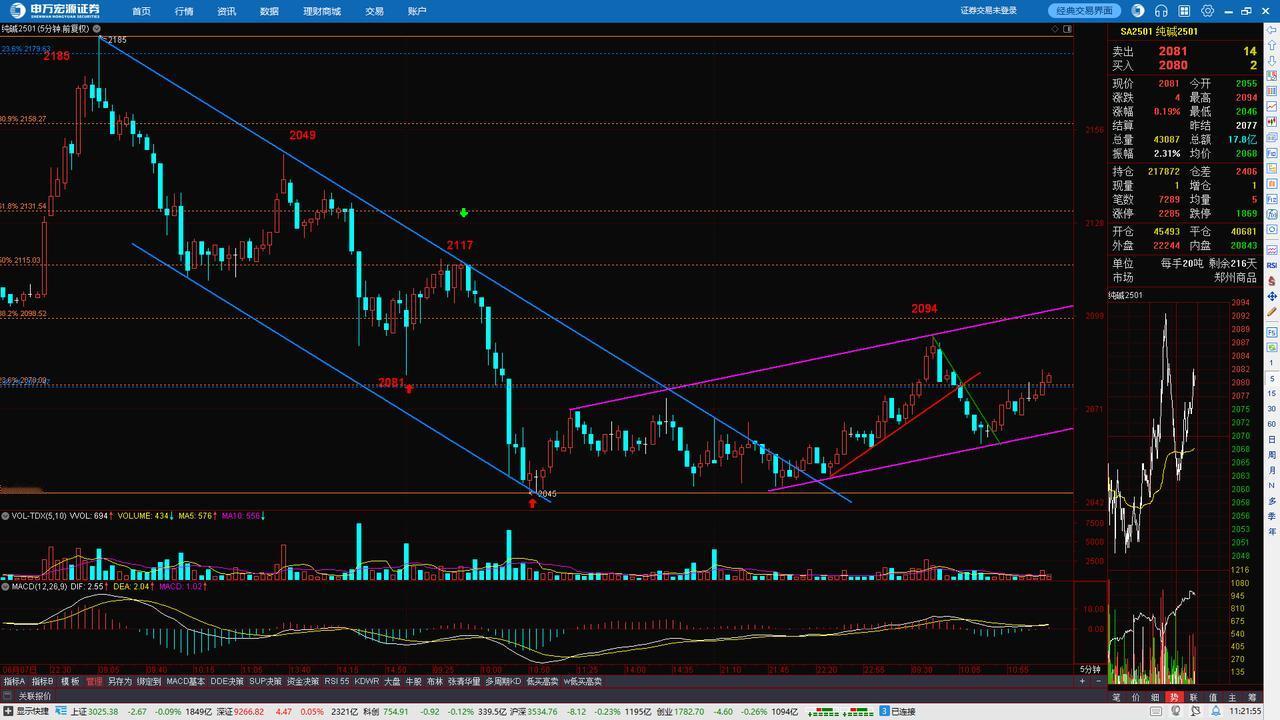Open the 理财商城 menu

point(322,11)
